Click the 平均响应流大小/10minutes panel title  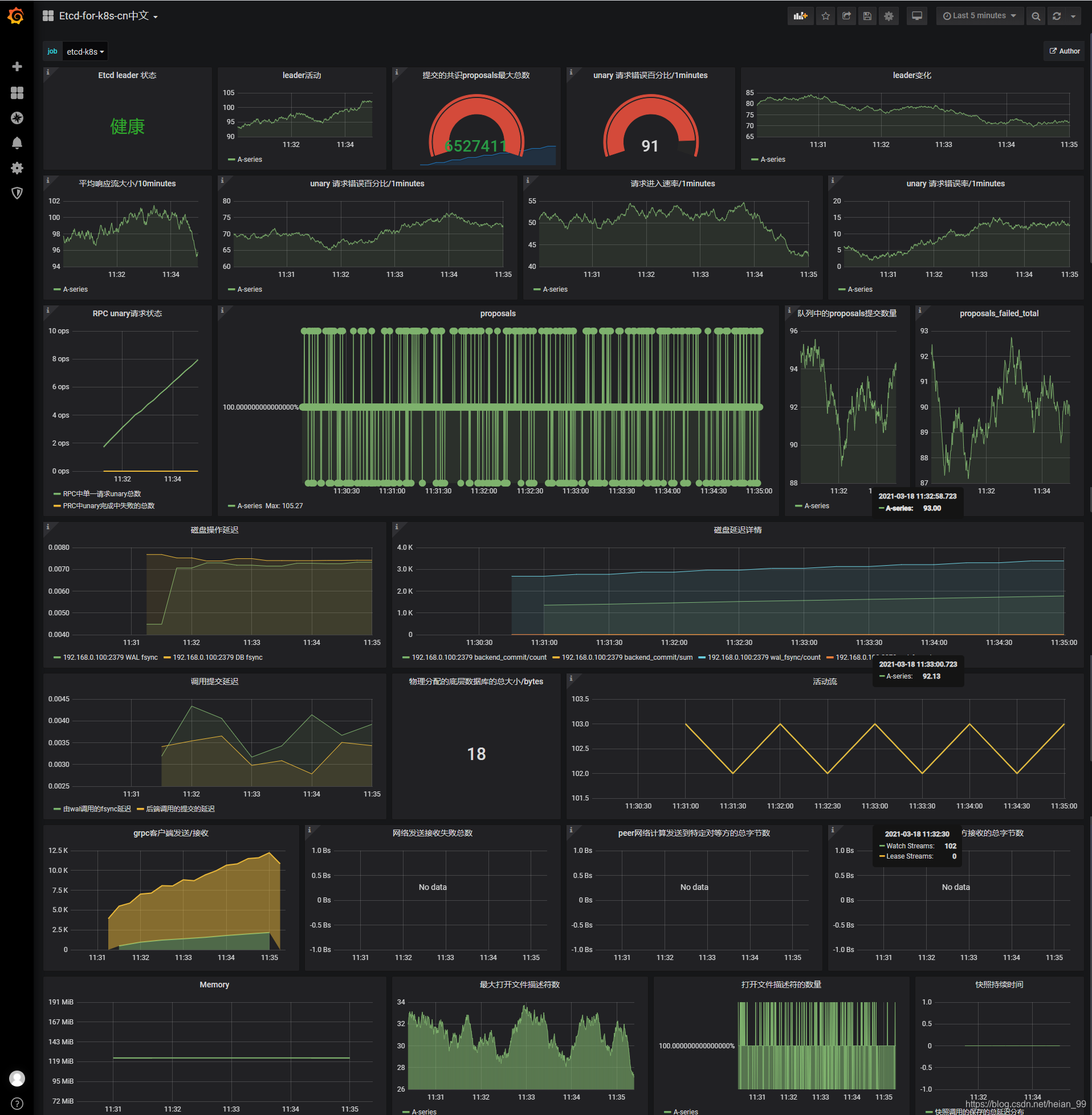point(127,183)
